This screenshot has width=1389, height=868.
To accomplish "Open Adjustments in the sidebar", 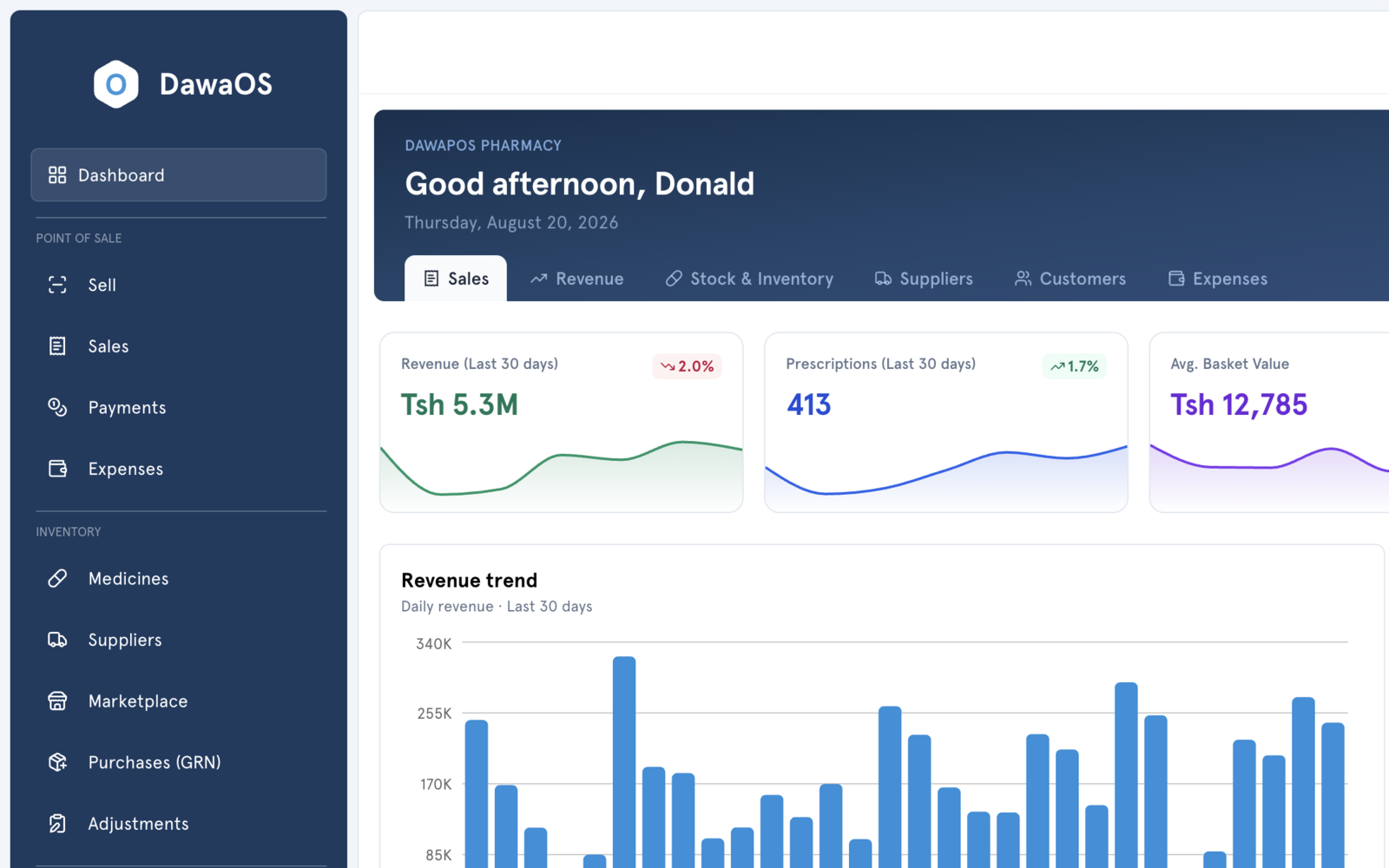I will click(179, 824).
